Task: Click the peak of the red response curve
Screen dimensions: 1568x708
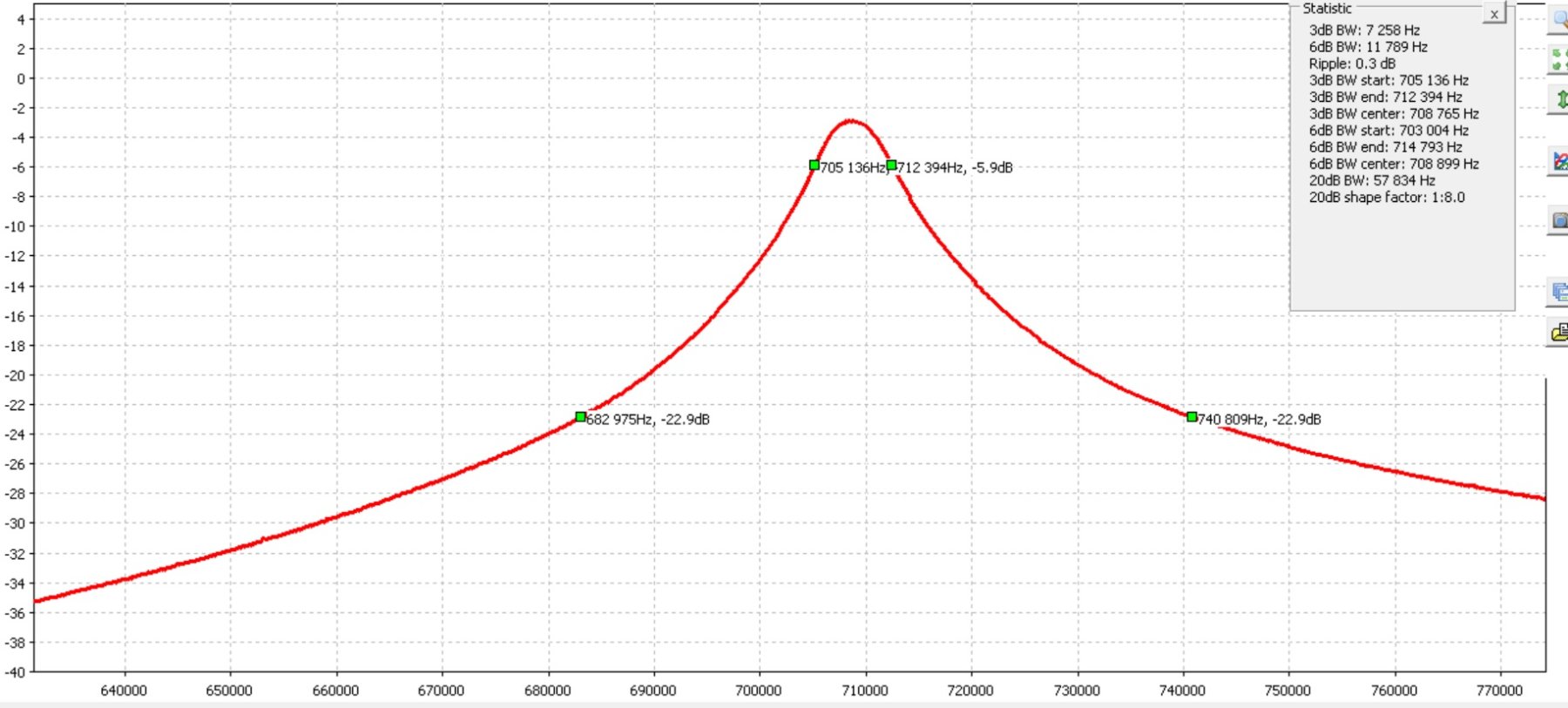Action: (x=851, y=120)
